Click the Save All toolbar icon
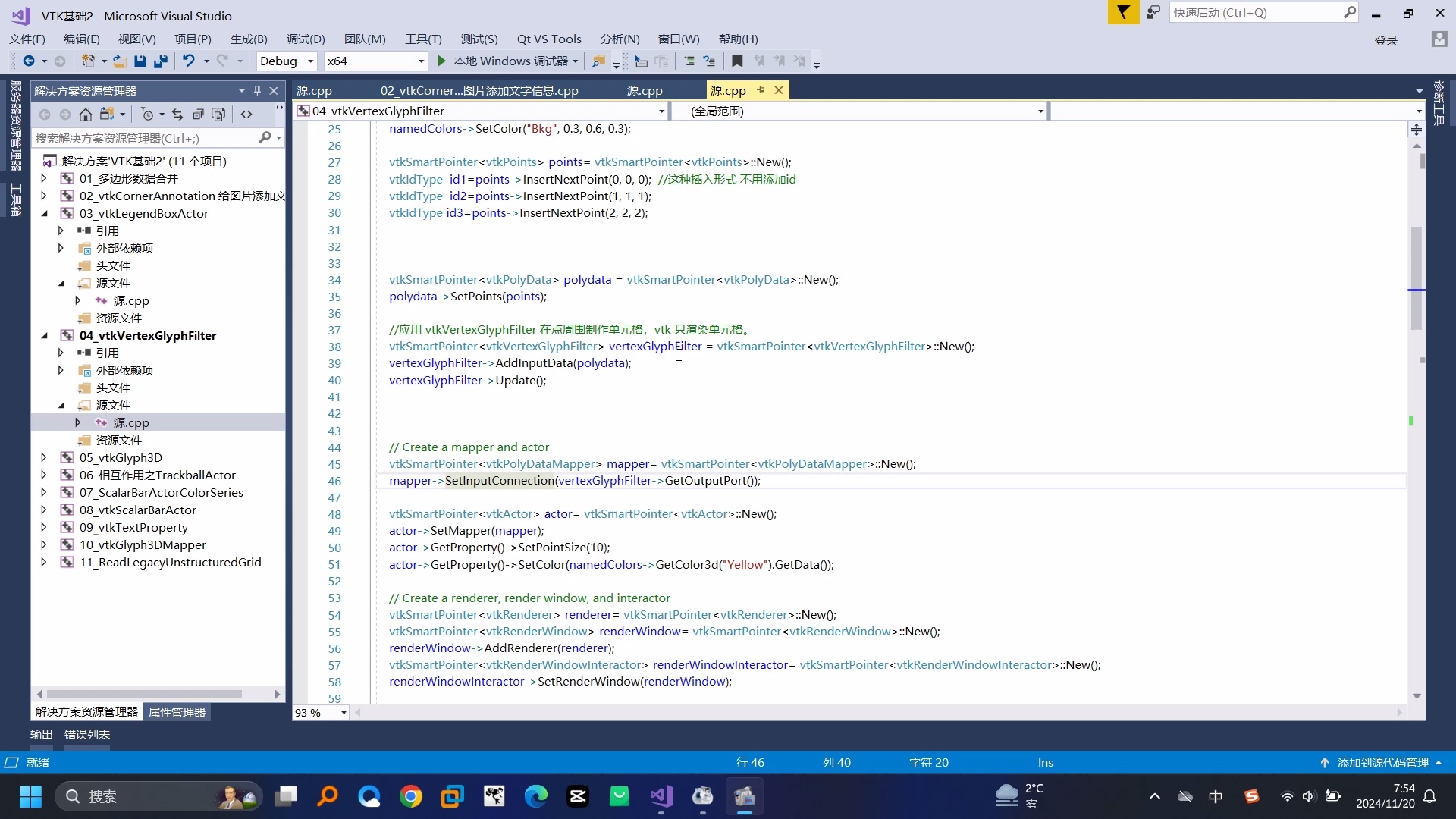The image size is (1456, 819). tap(160, 61)
